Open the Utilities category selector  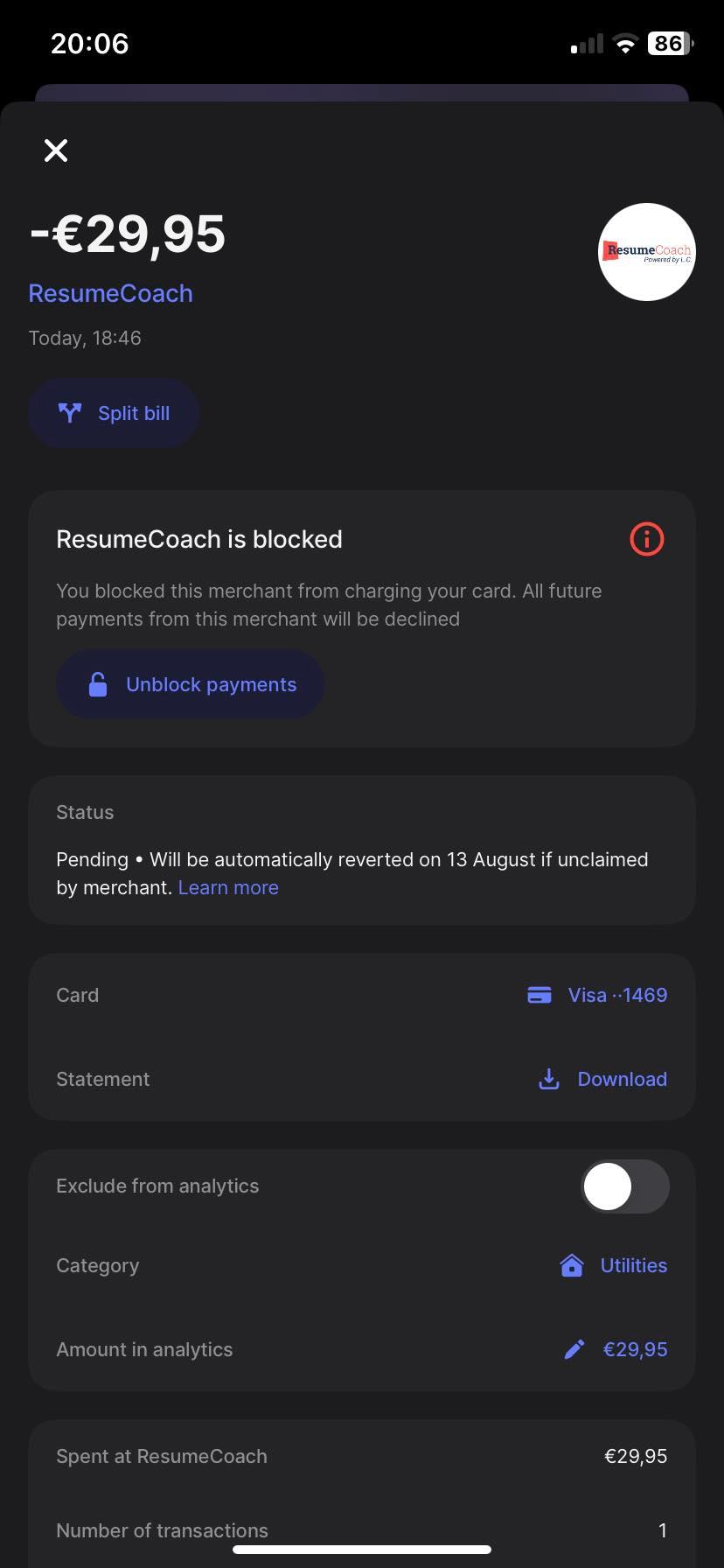633,1265
